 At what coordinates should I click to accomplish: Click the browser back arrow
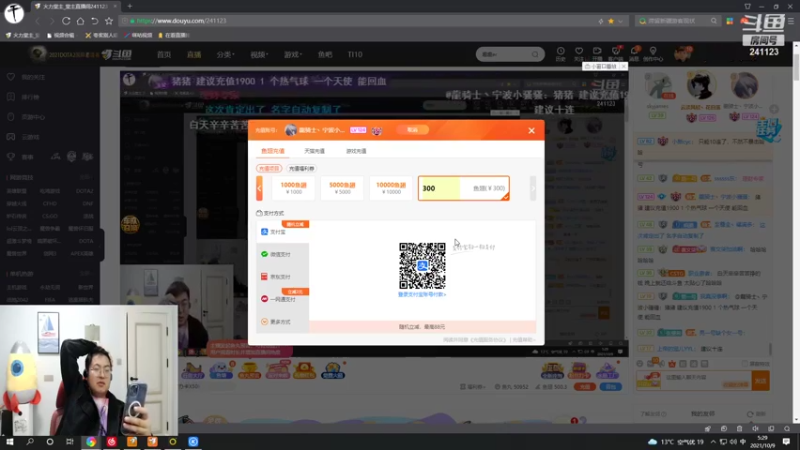pos(37,21)
